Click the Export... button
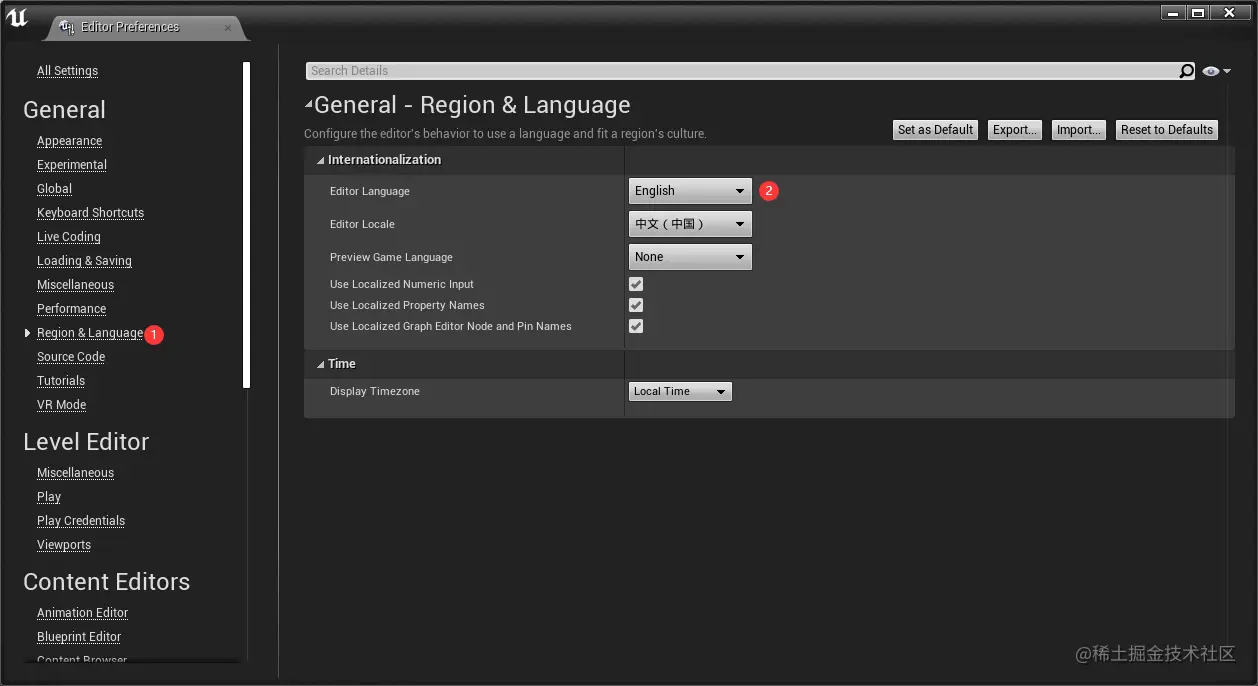 point(1015,130)
